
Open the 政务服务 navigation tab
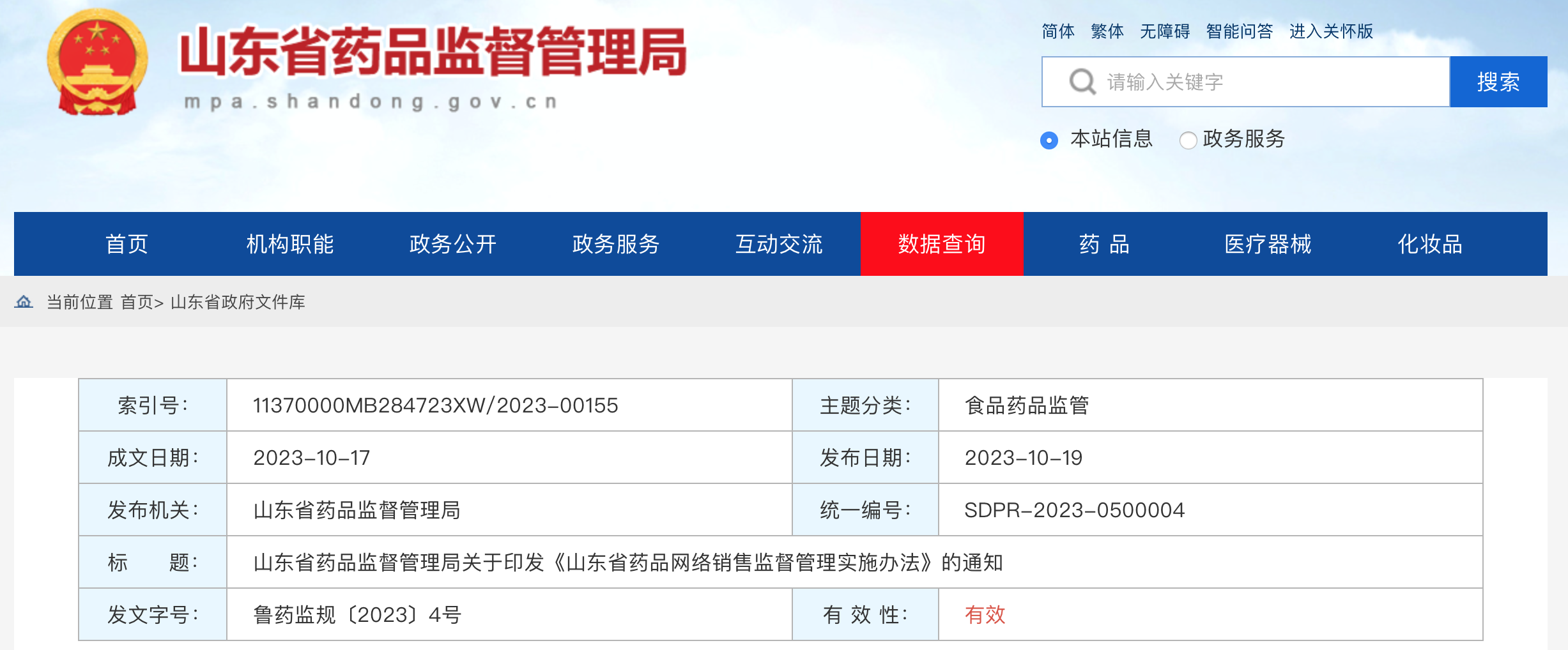point(616,244)
